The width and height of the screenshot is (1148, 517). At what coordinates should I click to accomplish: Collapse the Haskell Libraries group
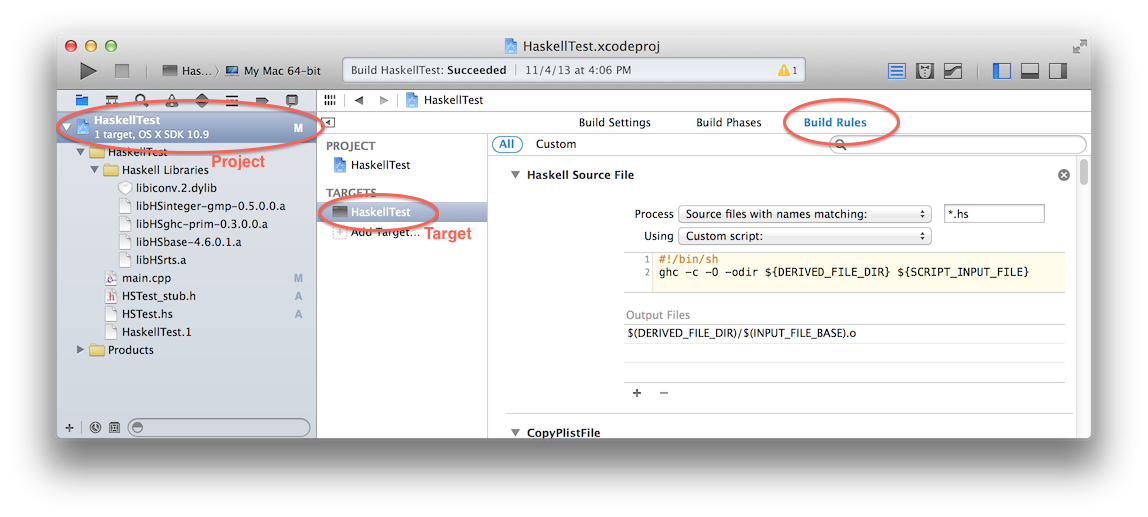click(x=94, y=170)
